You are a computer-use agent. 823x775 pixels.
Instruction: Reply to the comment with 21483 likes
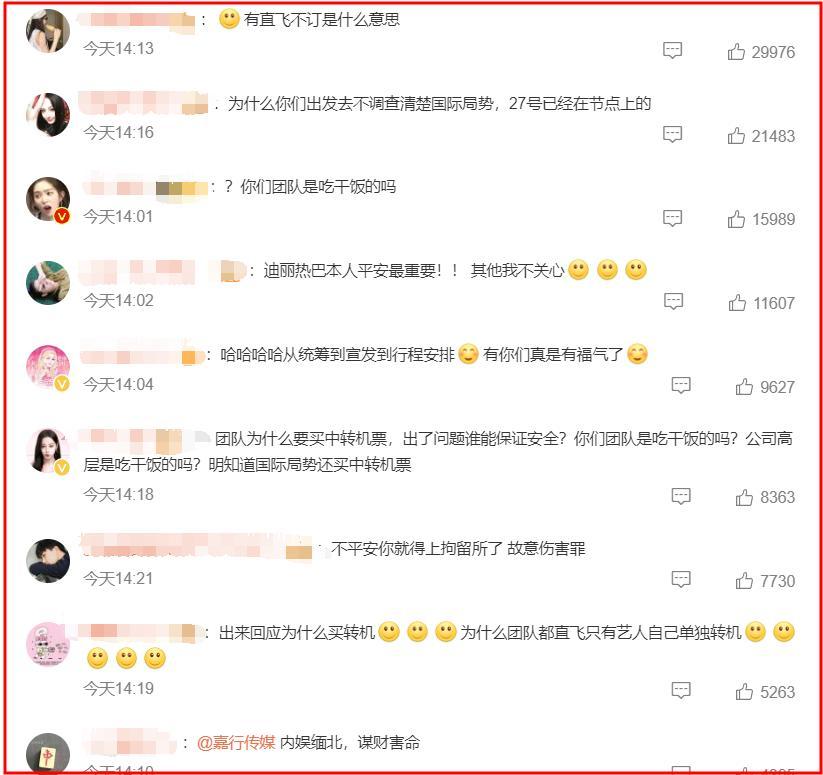coord(672,134)
